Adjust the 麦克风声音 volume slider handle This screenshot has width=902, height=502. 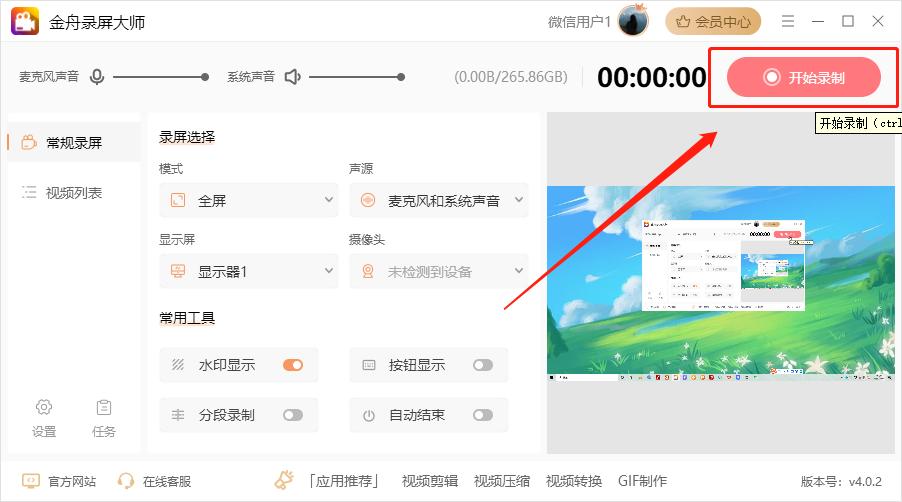(x=205, y=76)
